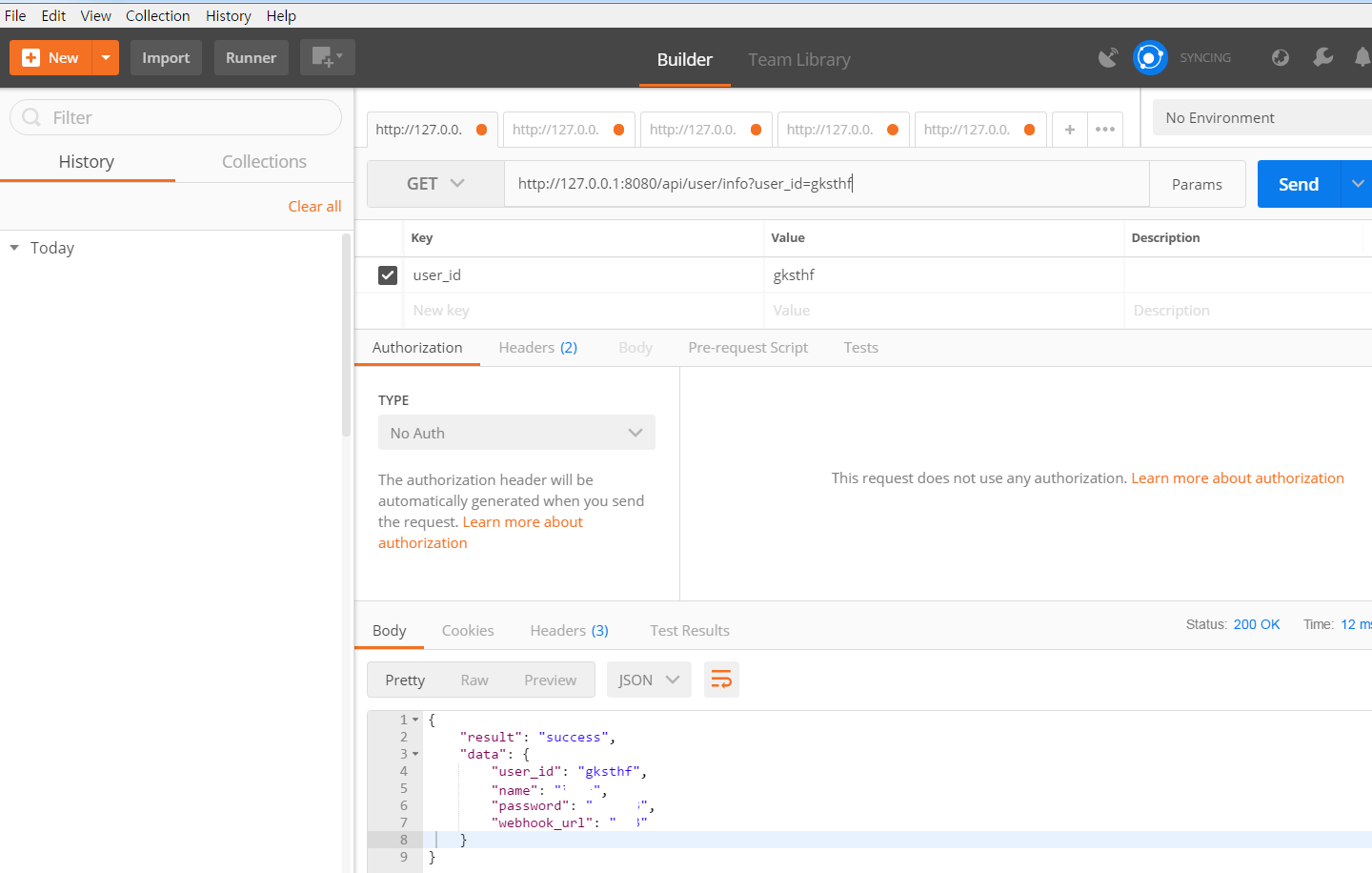Open the Edit menu
Image resolution: width=1372 pixels, height=873 pixels.
coord(53,15)
